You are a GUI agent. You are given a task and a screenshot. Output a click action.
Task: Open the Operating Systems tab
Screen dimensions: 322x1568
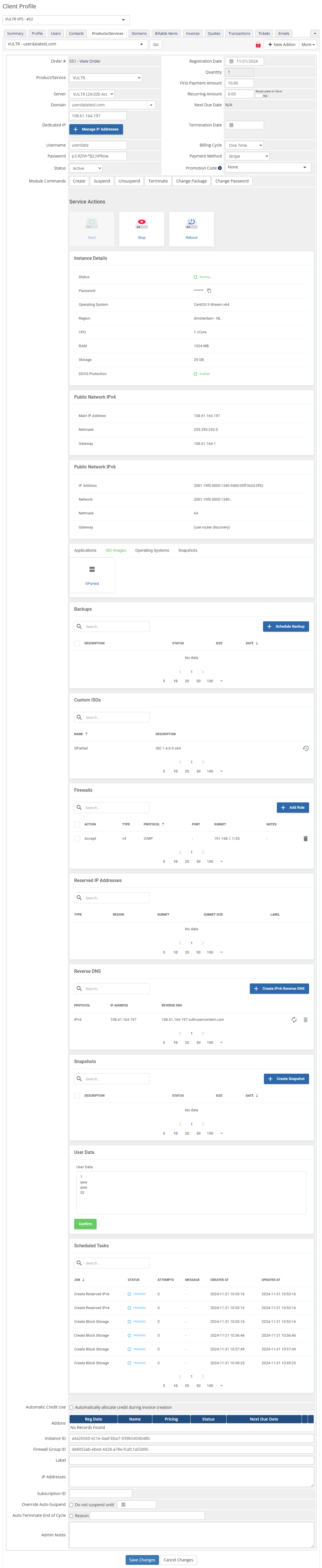152,550
